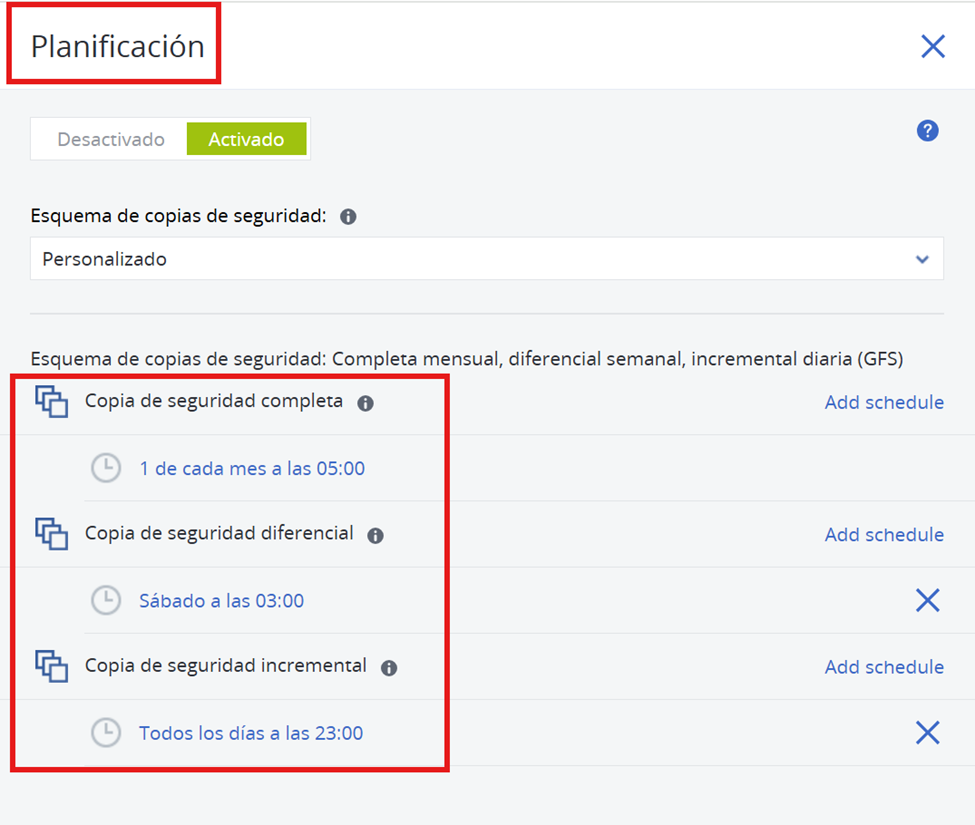Delete the Todos los días a las 23:00 schedule

tap(927, 733)
